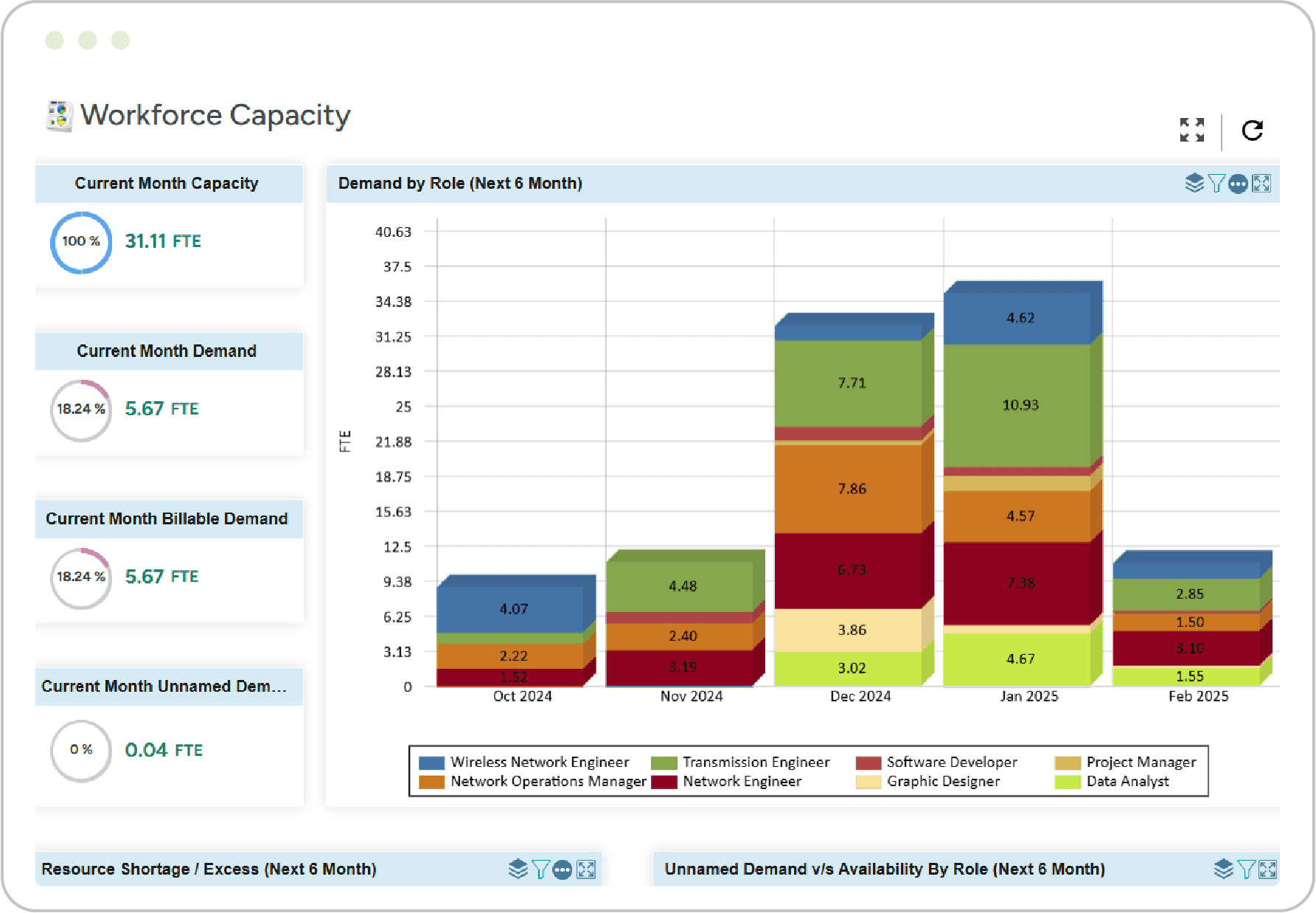This screenshot has height=913, width=1316.
Task: Open more options in Demand by Role panel
Action: pos(1239,184)
